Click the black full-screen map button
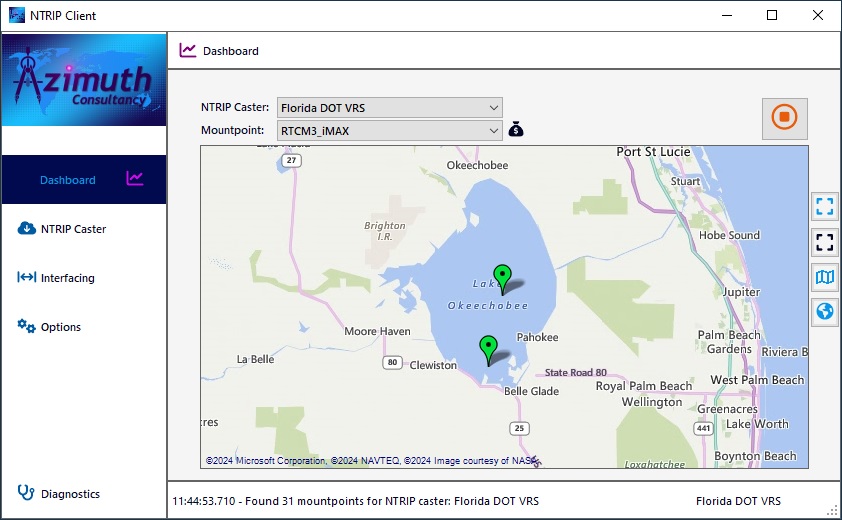 pos(824,242)
